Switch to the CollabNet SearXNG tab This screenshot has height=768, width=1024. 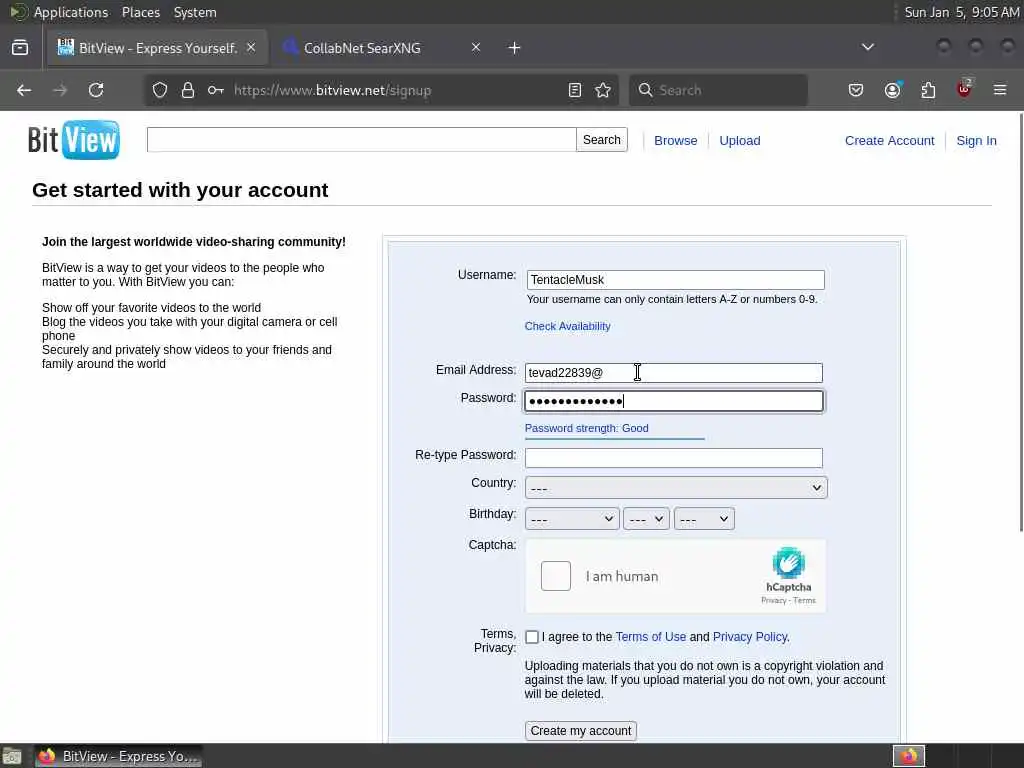point(382,48)
